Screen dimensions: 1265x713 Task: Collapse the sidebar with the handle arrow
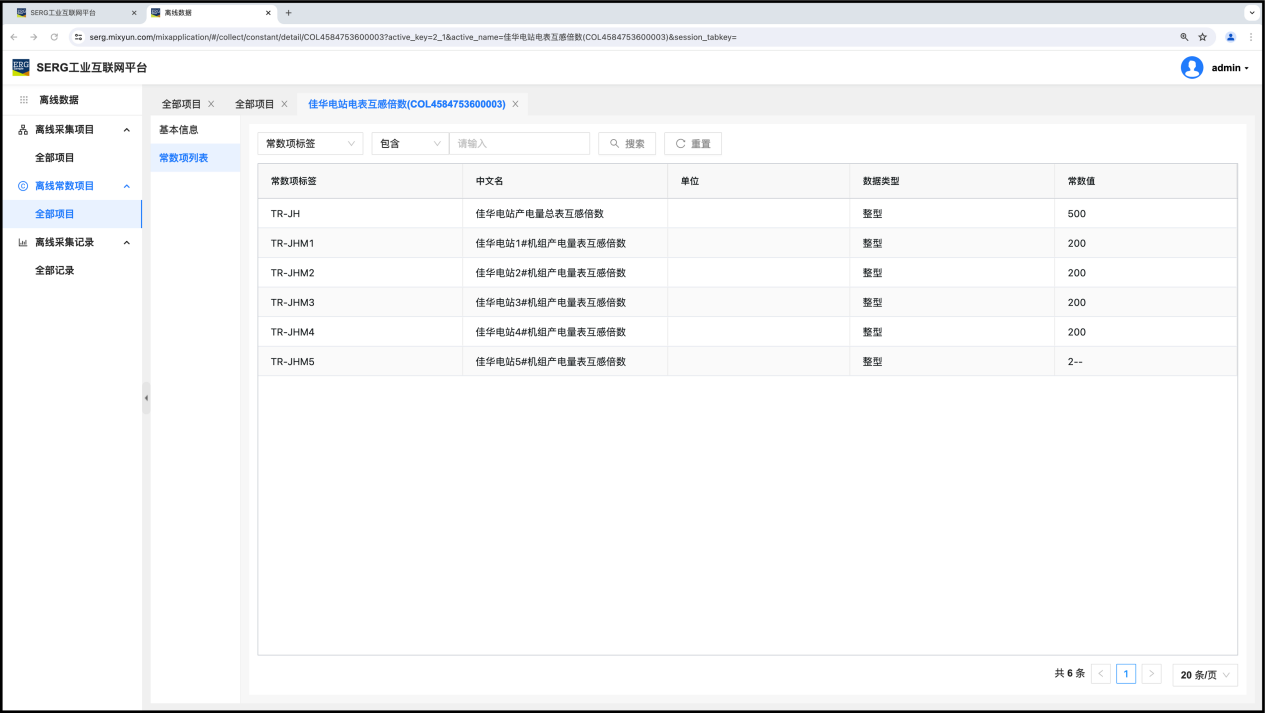coord(146,398)
